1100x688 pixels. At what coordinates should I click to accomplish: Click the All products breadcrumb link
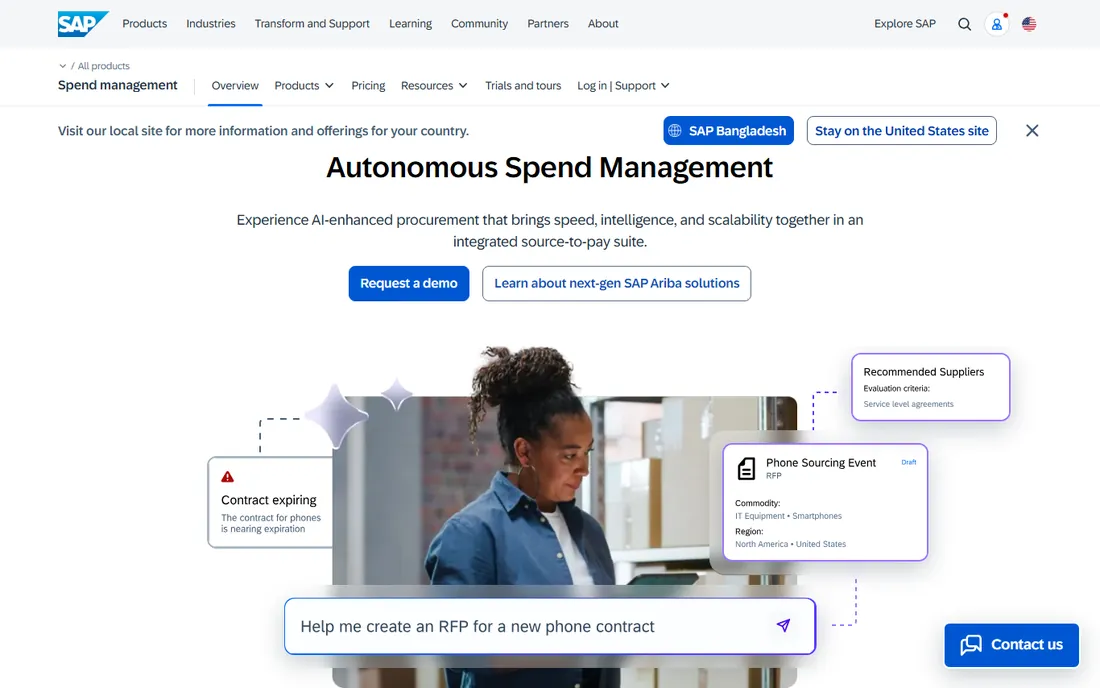click(104, 66)
